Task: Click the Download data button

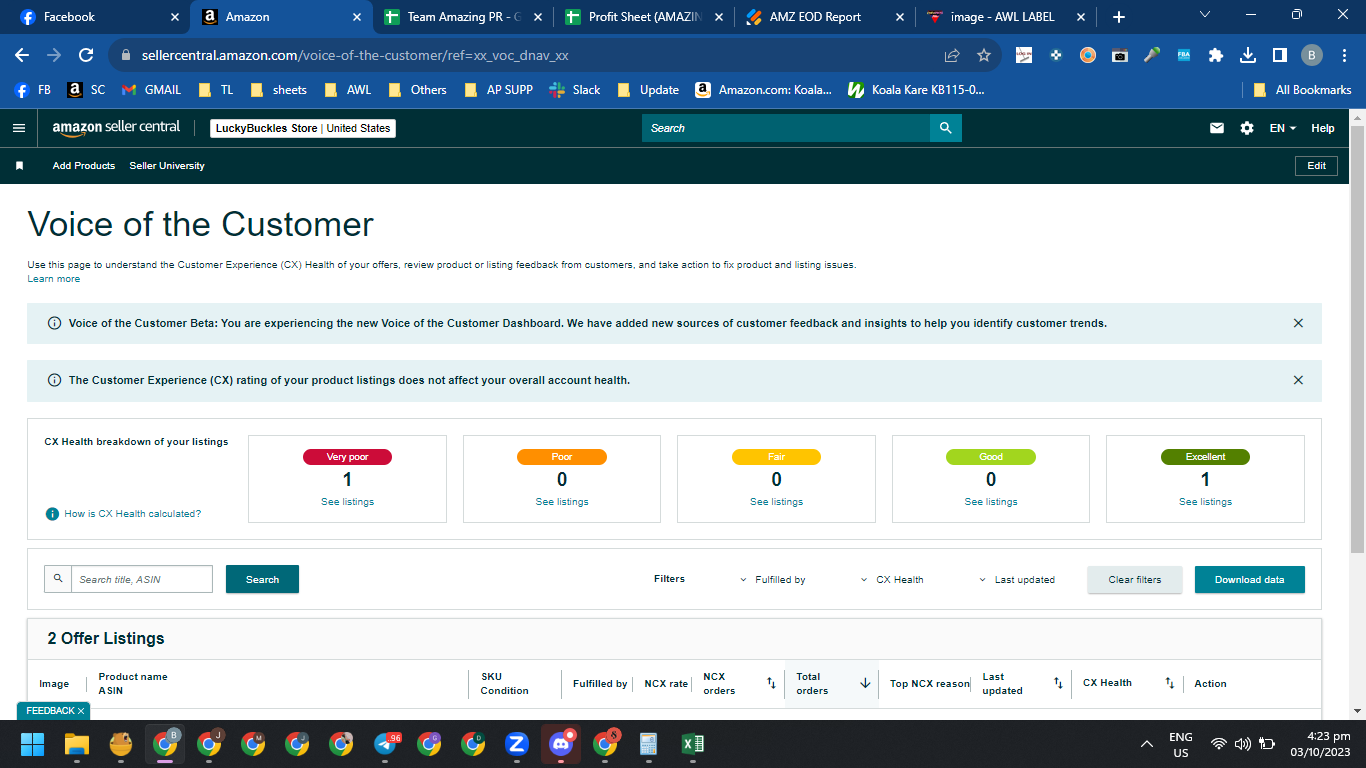Action: click(1250, 580)
